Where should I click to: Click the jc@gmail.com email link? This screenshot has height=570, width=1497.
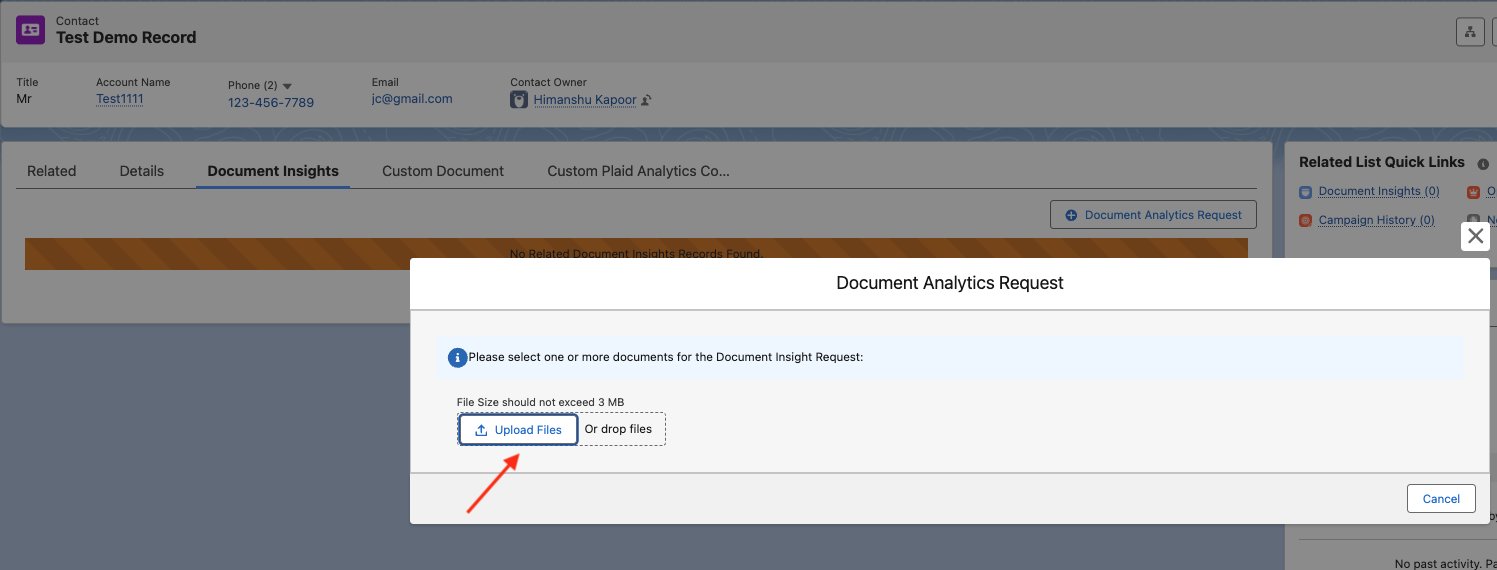click(x=412, y=99)
